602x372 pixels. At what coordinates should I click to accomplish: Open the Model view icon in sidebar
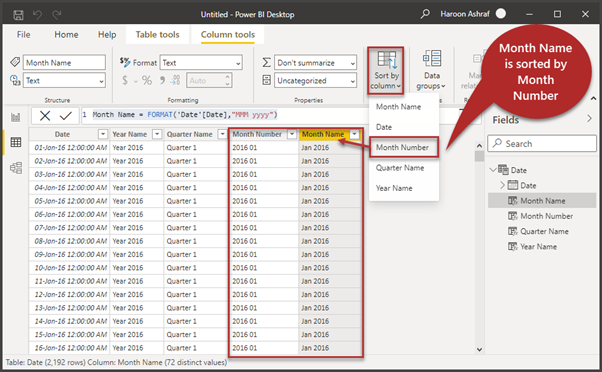pyautogui.click(x=16, y=168)
